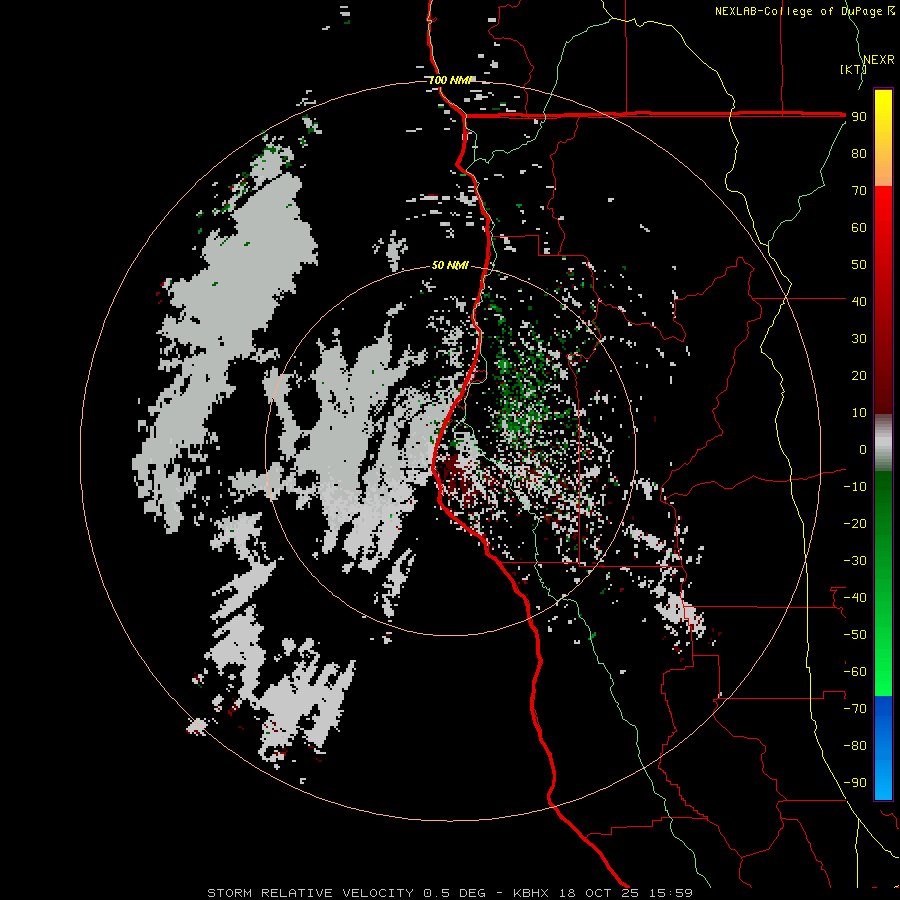Image resolution: width=900 pixels, height=900 pixels.
Task: Click the 15:59 timestamp in footer
Action: click(x=671, y=893)
